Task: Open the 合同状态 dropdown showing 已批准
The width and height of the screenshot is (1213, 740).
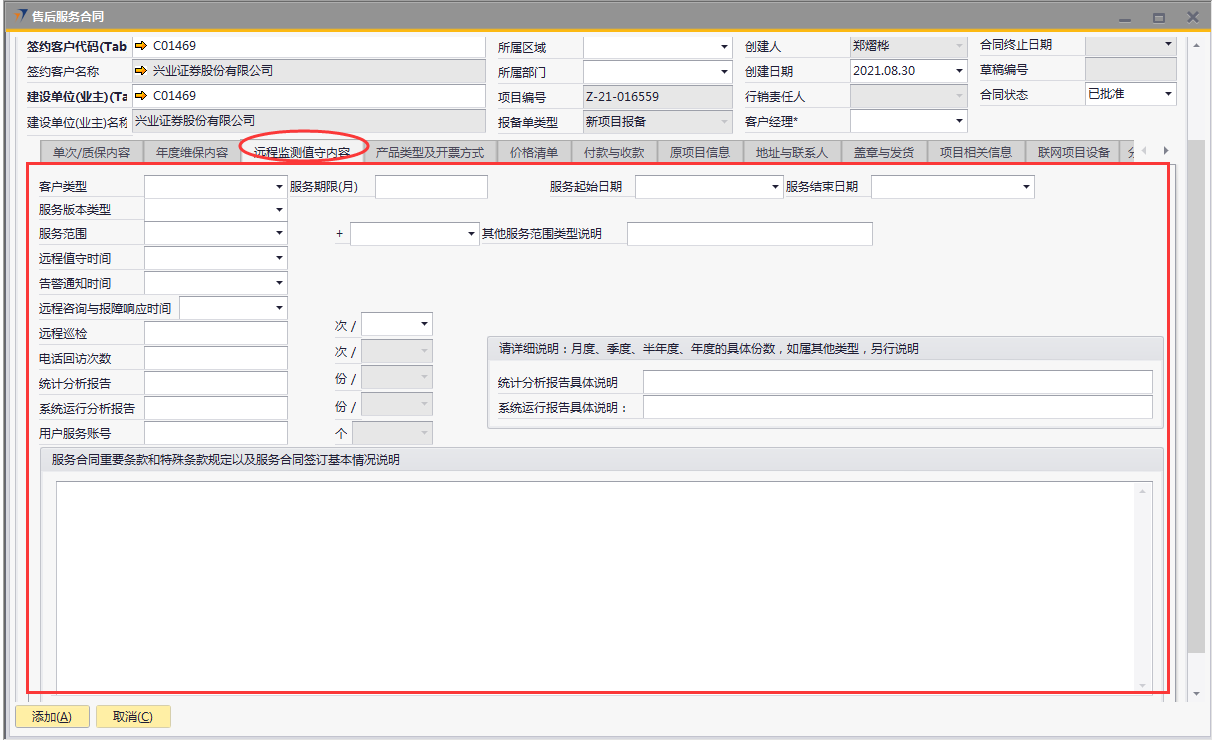Action: [1167, 95]
